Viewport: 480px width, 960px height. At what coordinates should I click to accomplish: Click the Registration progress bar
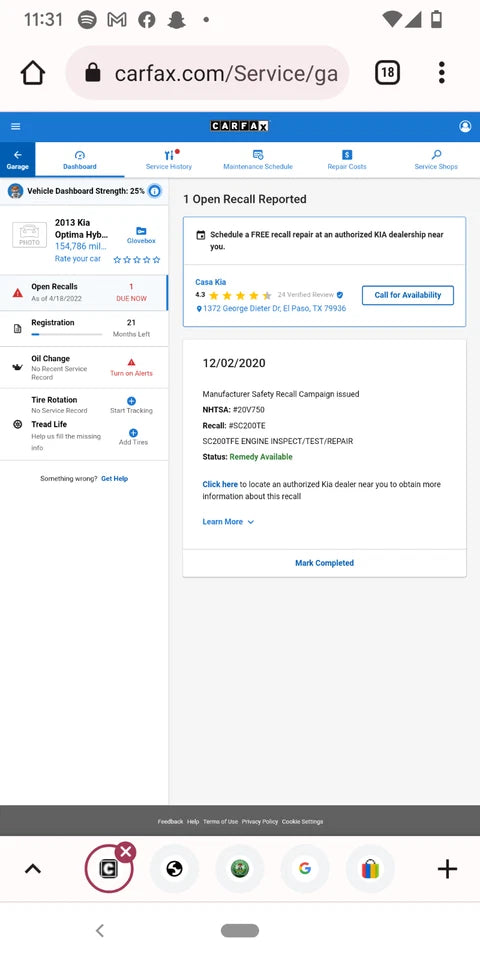pyautogui.click(x=67, y=334)
